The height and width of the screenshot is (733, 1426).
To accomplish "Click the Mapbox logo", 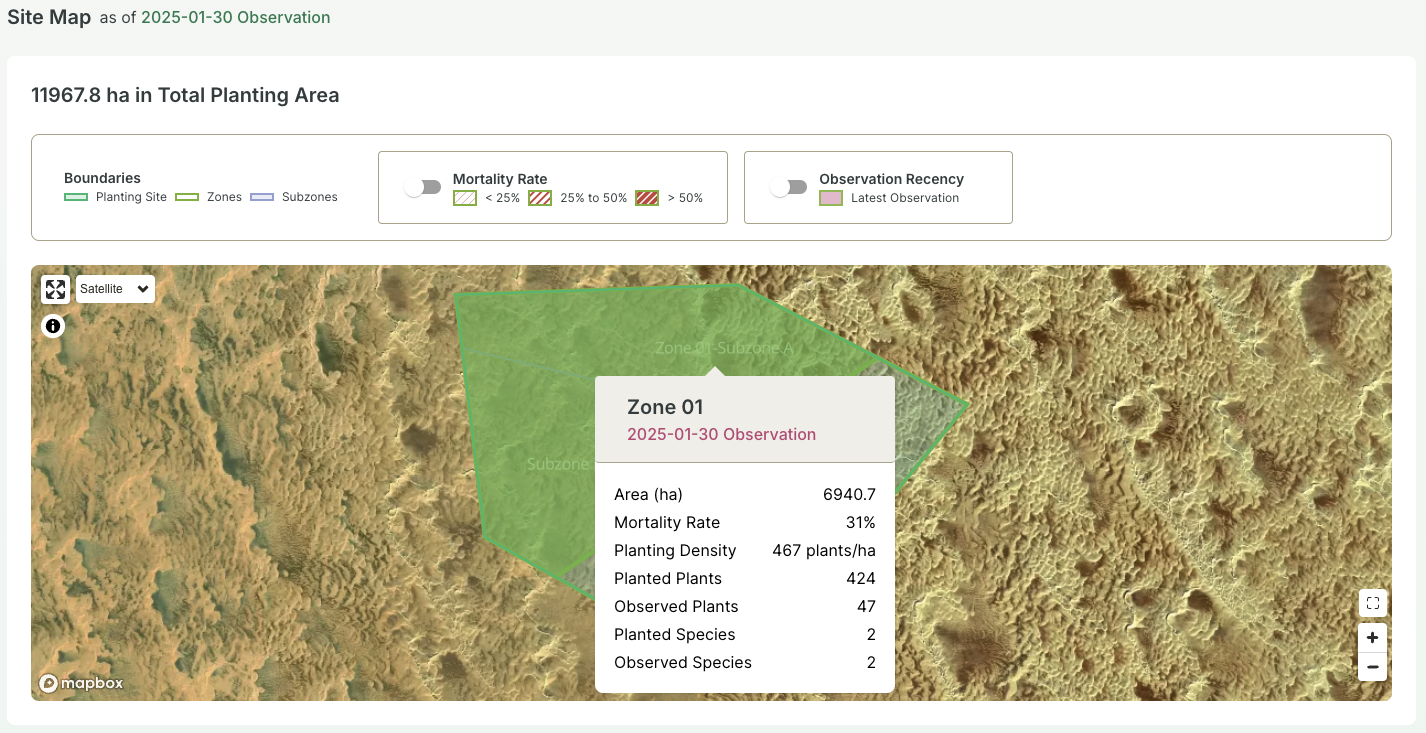I will pyautogui.click(x=81, y=683).
